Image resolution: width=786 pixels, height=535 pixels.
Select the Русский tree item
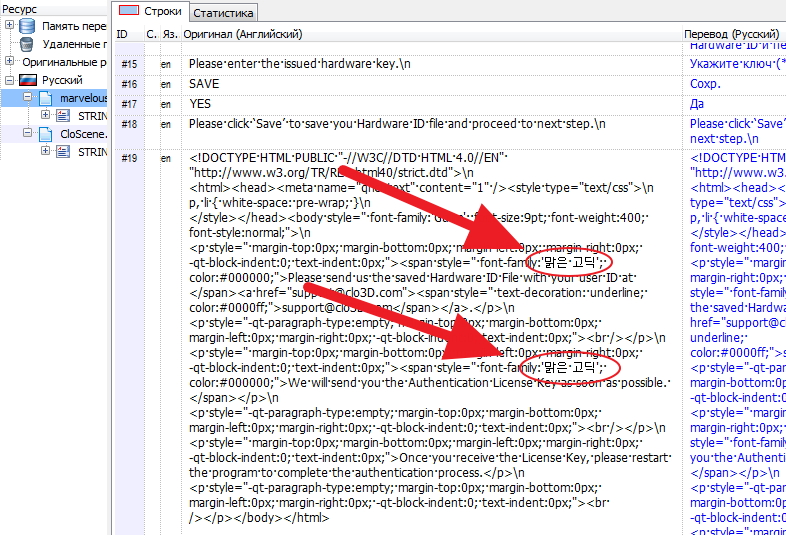(x=62, y=80)
